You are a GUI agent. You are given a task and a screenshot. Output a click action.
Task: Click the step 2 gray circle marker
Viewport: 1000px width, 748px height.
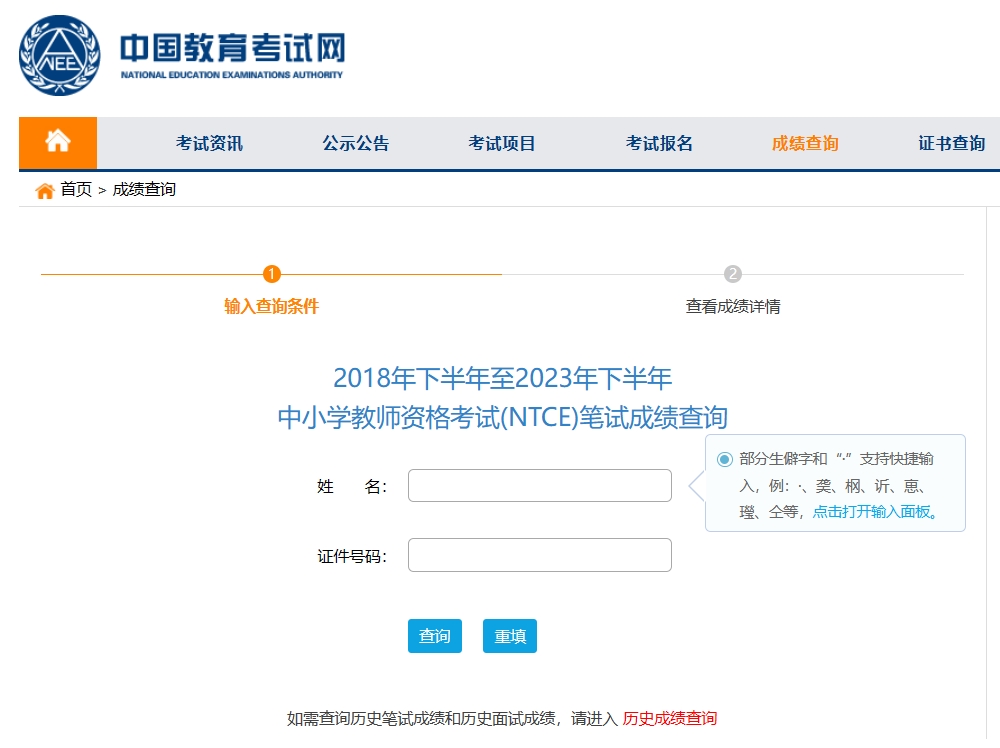pos(733,274)
